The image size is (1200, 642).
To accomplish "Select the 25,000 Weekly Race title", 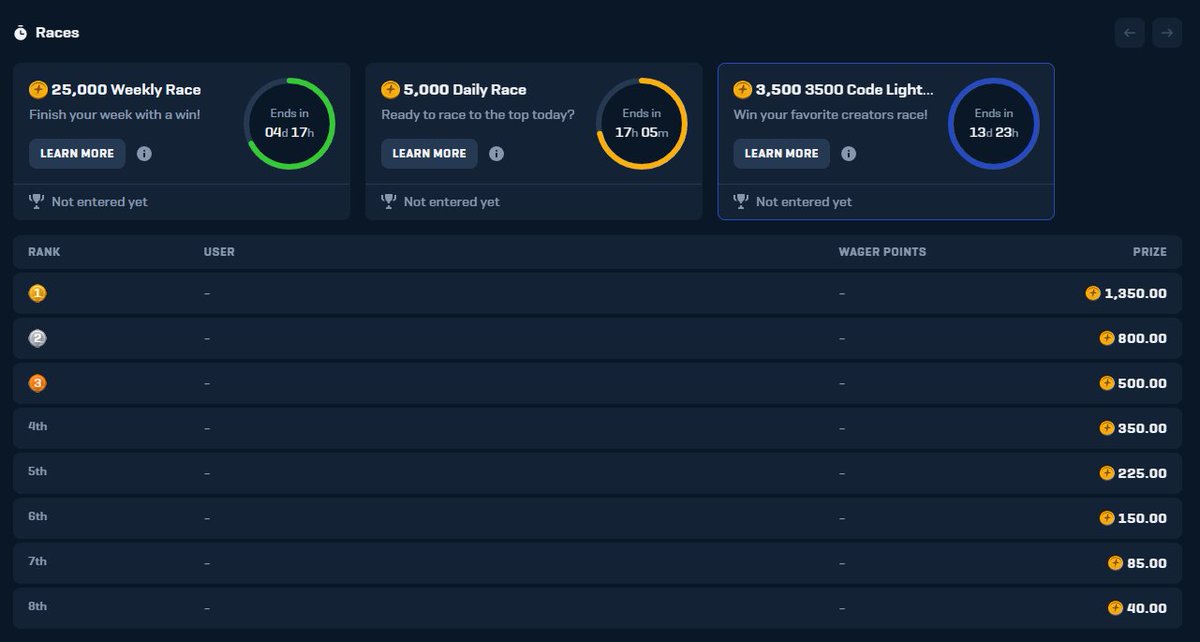I will pyautogui.click(x=127, y=90).
